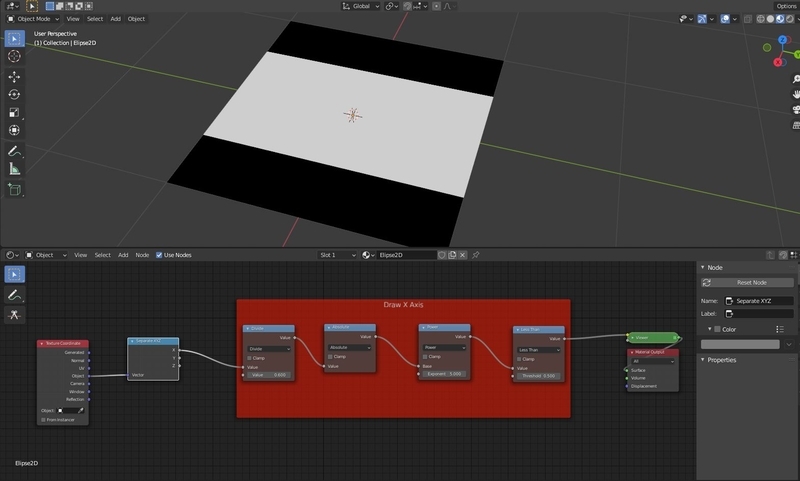Select the Add Cube tool
800x481 pixels.
14,189
